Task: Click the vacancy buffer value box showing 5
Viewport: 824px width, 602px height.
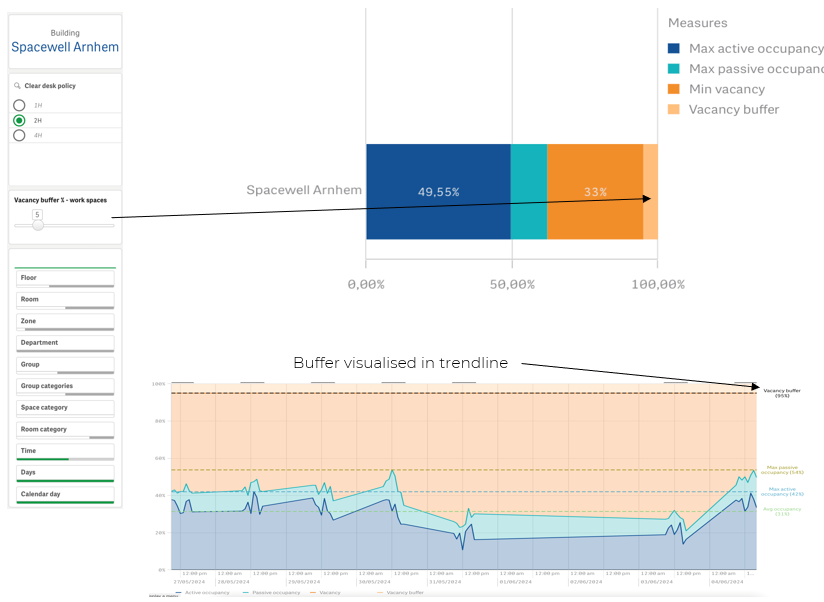Action: click(x=37, y=214)
